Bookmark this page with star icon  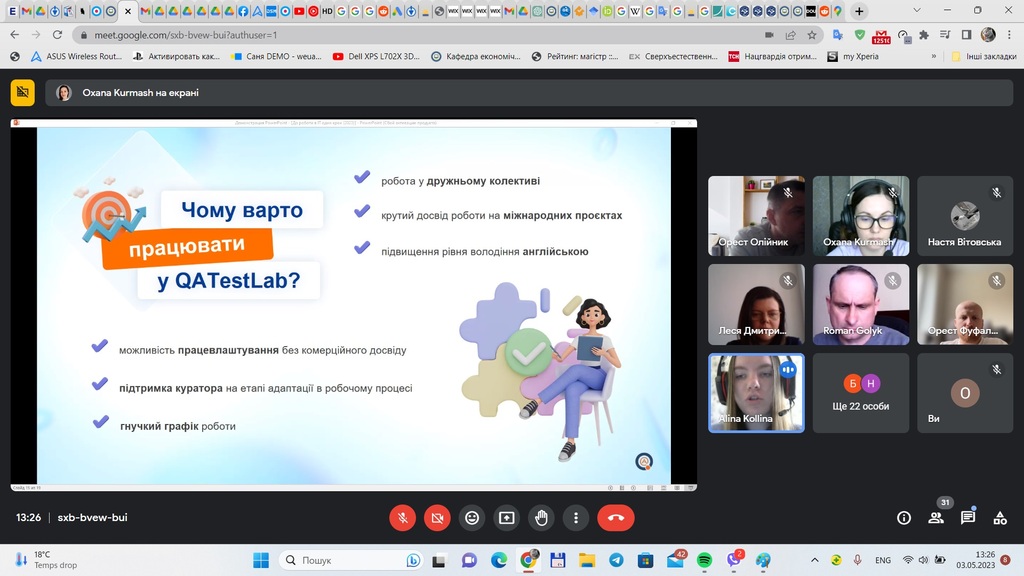tap(812, 34)
